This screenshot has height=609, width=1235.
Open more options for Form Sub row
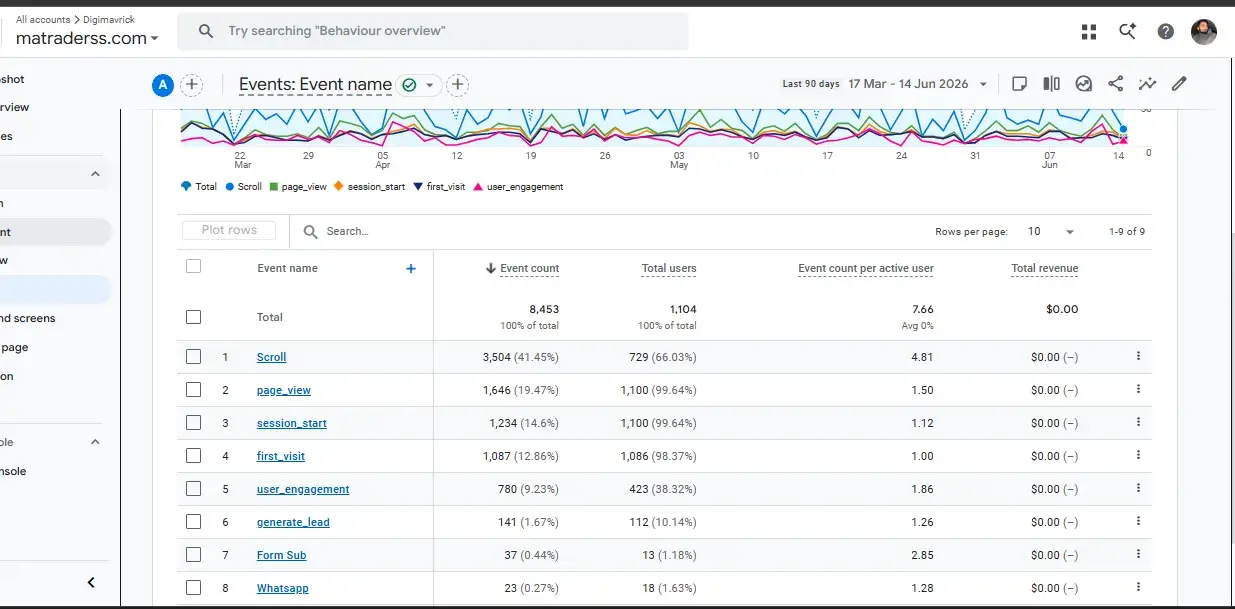pyautogui.click(x=1138, y=554)
